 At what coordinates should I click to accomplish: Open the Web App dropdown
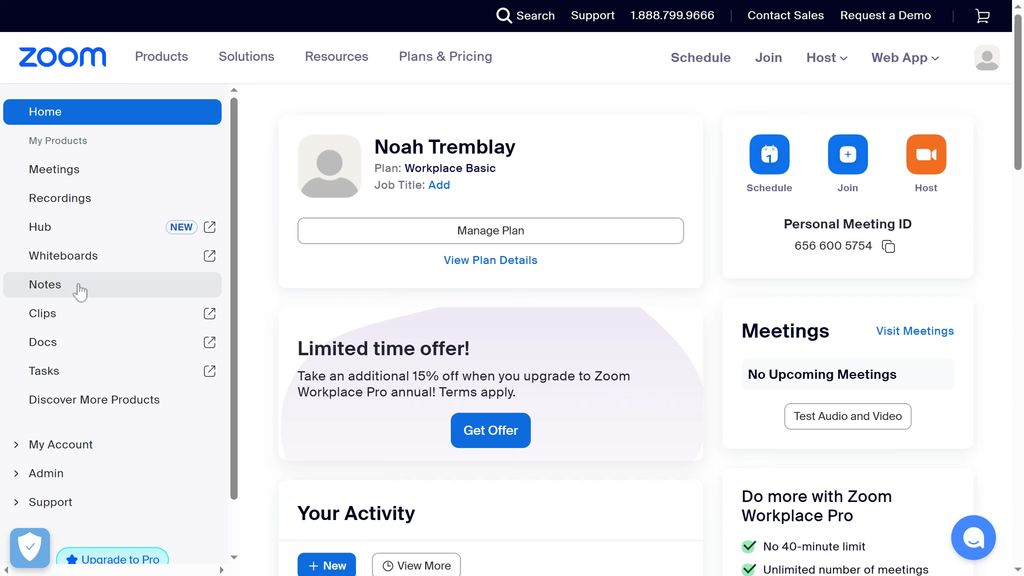click(x=905, y=58)
